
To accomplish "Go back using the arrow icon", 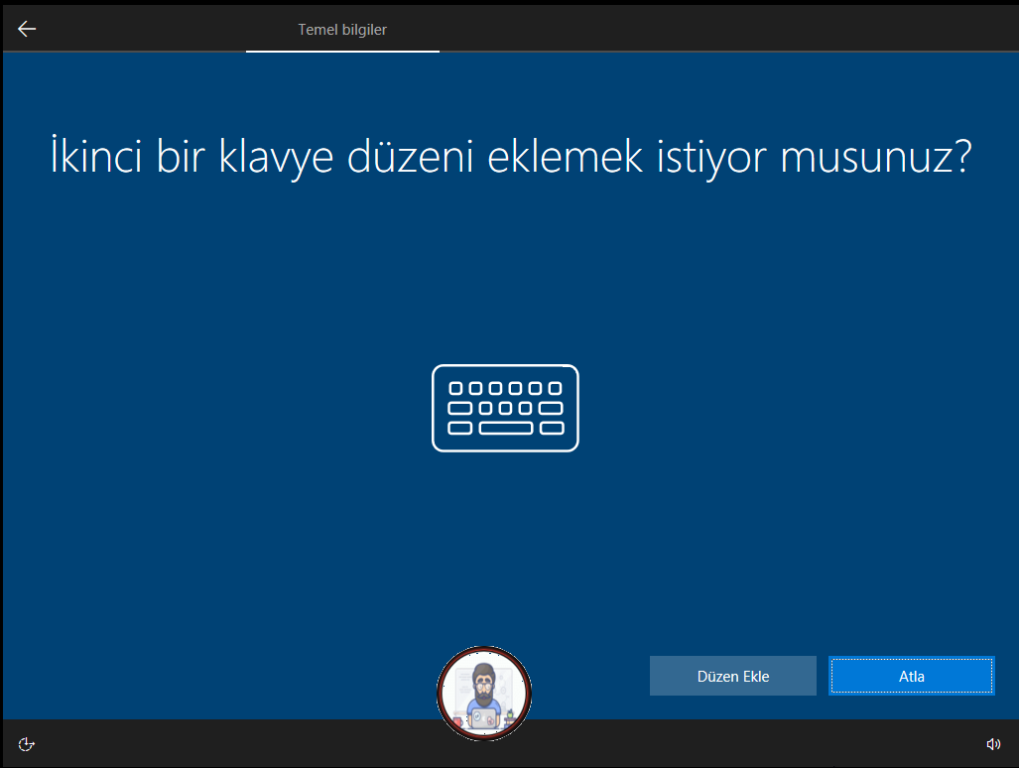I will 27,29.
